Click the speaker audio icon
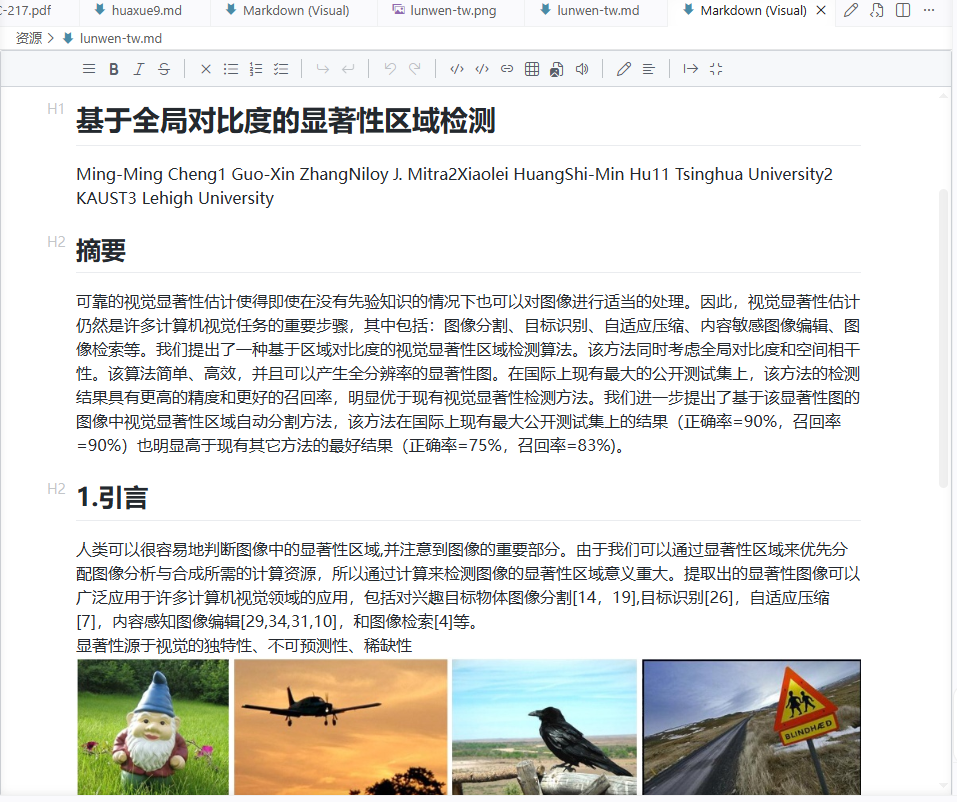The height and width of the screenshot is (802, 957). (x=582, y=69)
